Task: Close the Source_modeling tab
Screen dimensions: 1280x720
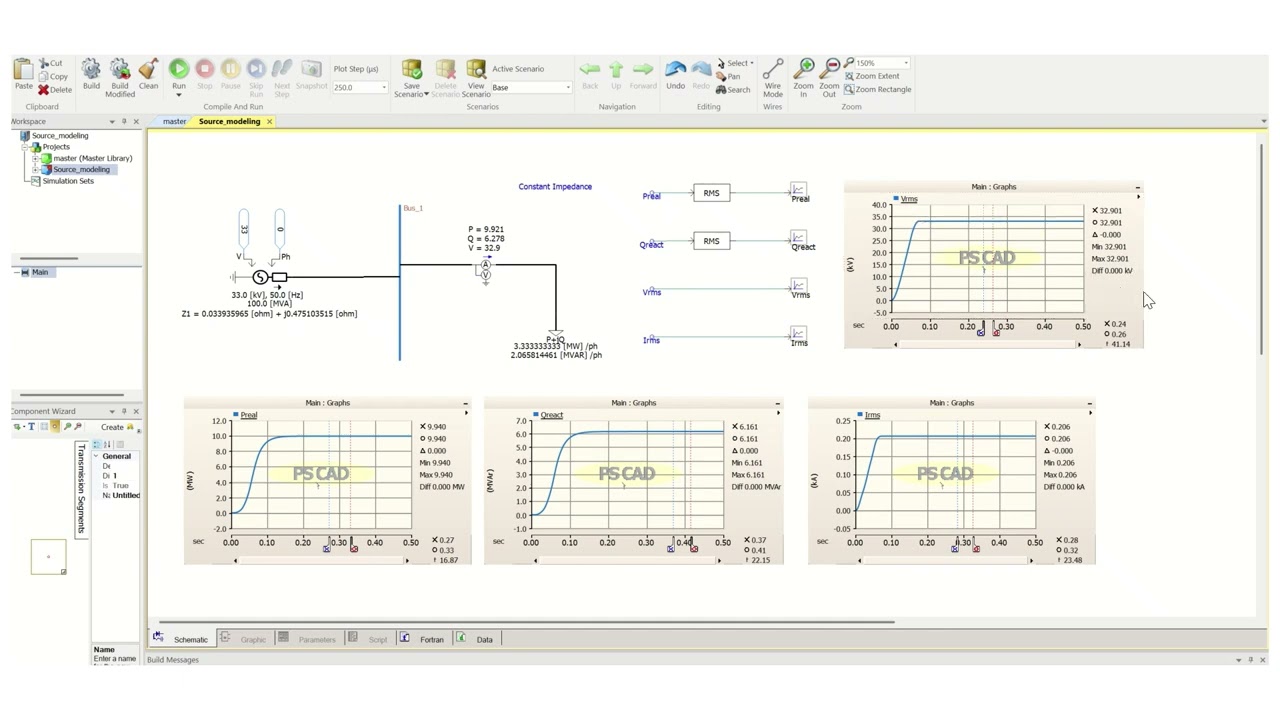Action: pos(269,121)
